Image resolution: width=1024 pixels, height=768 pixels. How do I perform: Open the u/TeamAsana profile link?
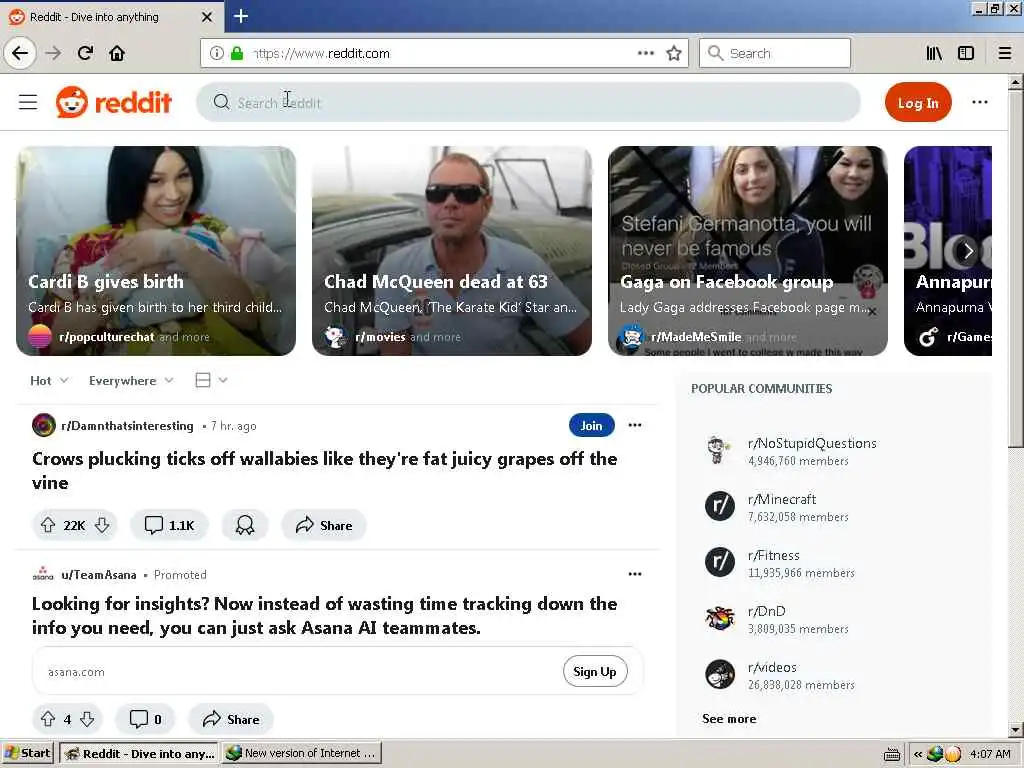click(99, 575)
